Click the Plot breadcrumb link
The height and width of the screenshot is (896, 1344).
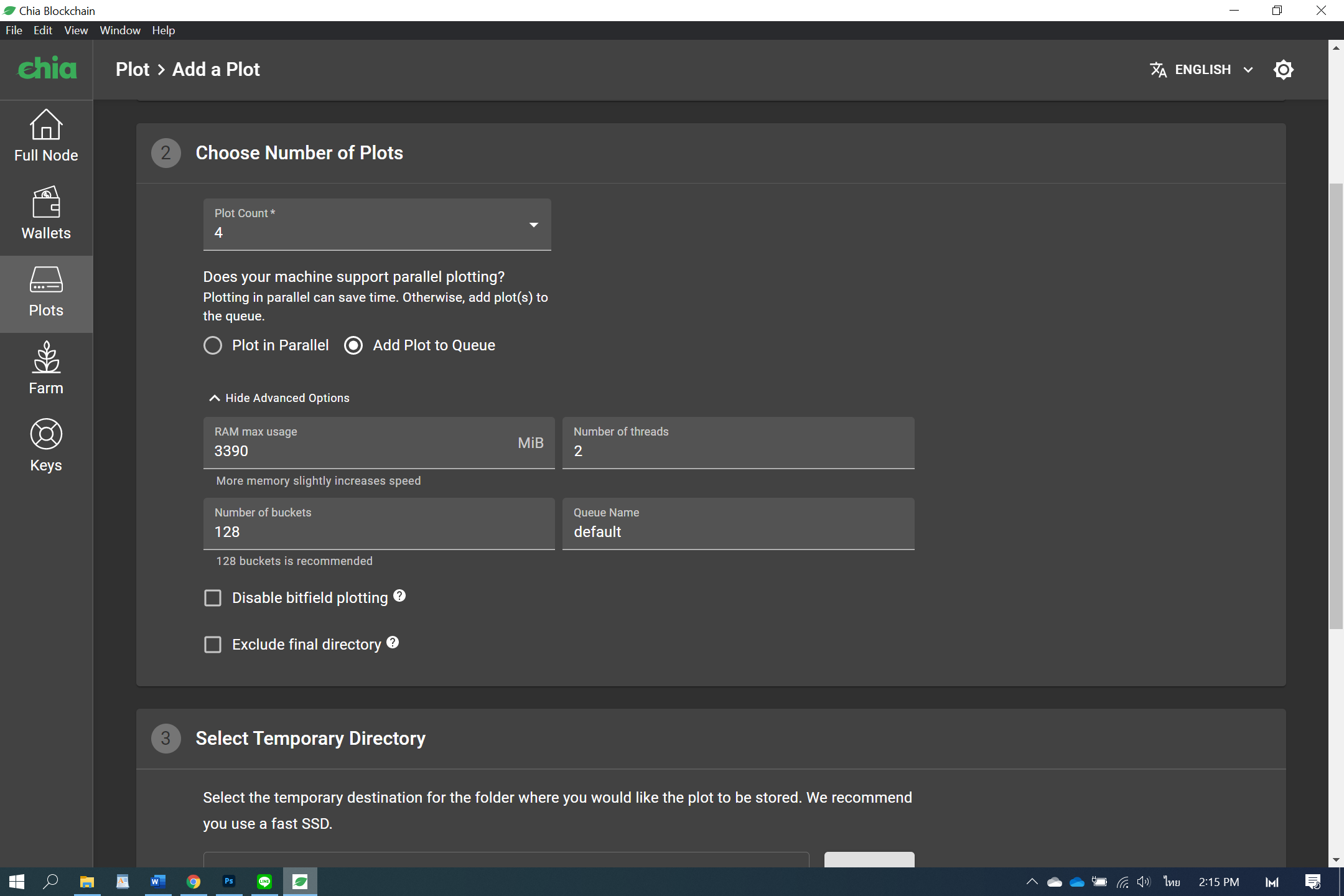click(133, 70)
